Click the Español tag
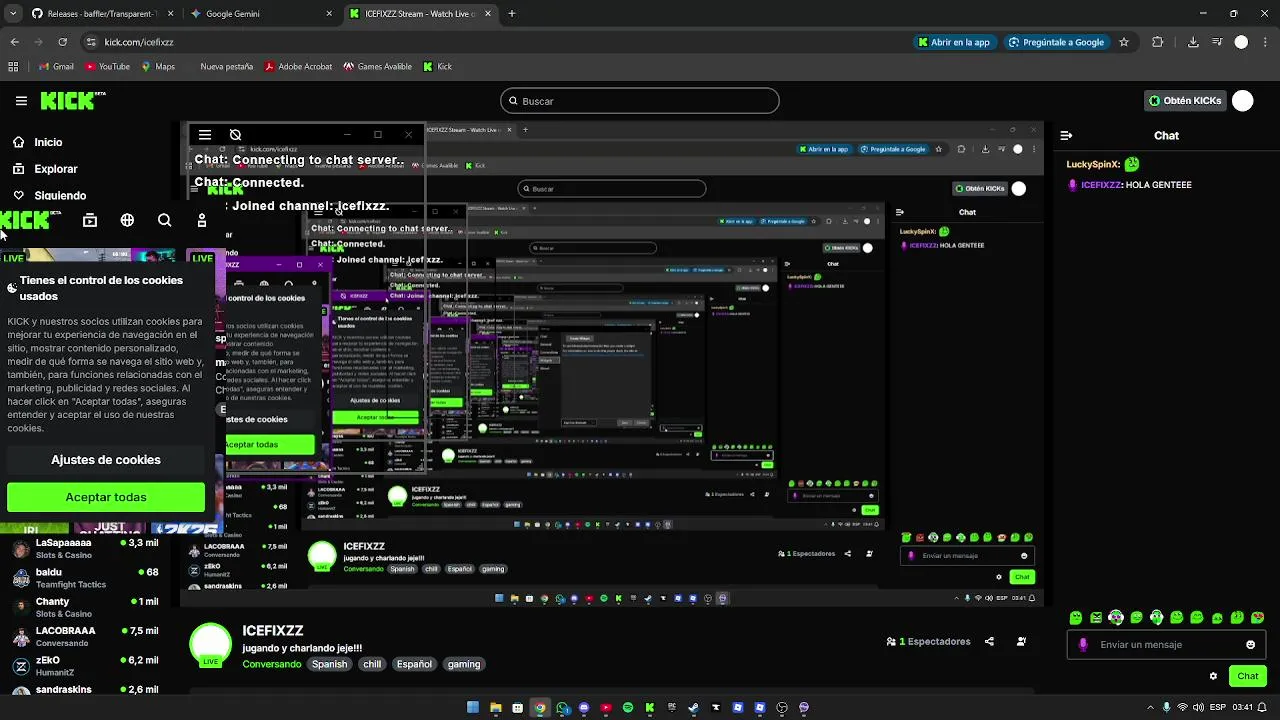 point(414,664)
